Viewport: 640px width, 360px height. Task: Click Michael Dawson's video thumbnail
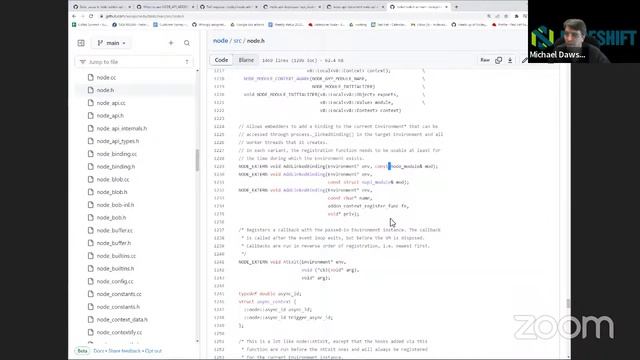pos(584,31)
